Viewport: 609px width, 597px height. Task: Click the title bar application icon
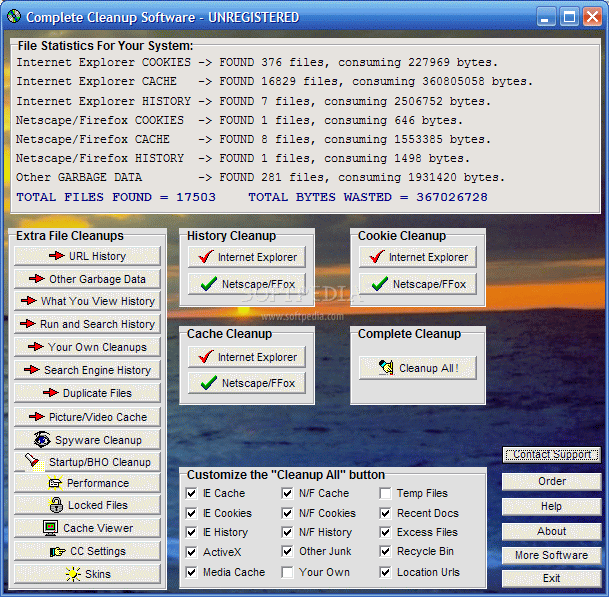[13, 17]
